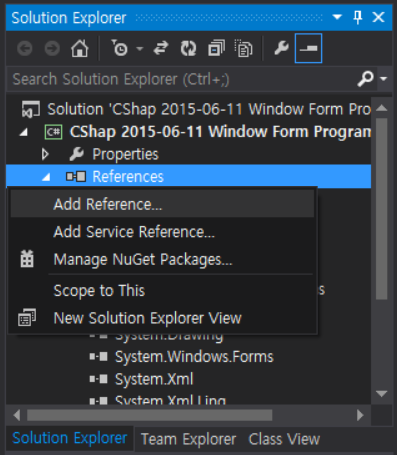The image size is (397, 455).
Task: Click the solution node icon
Action: pos(30,109)
